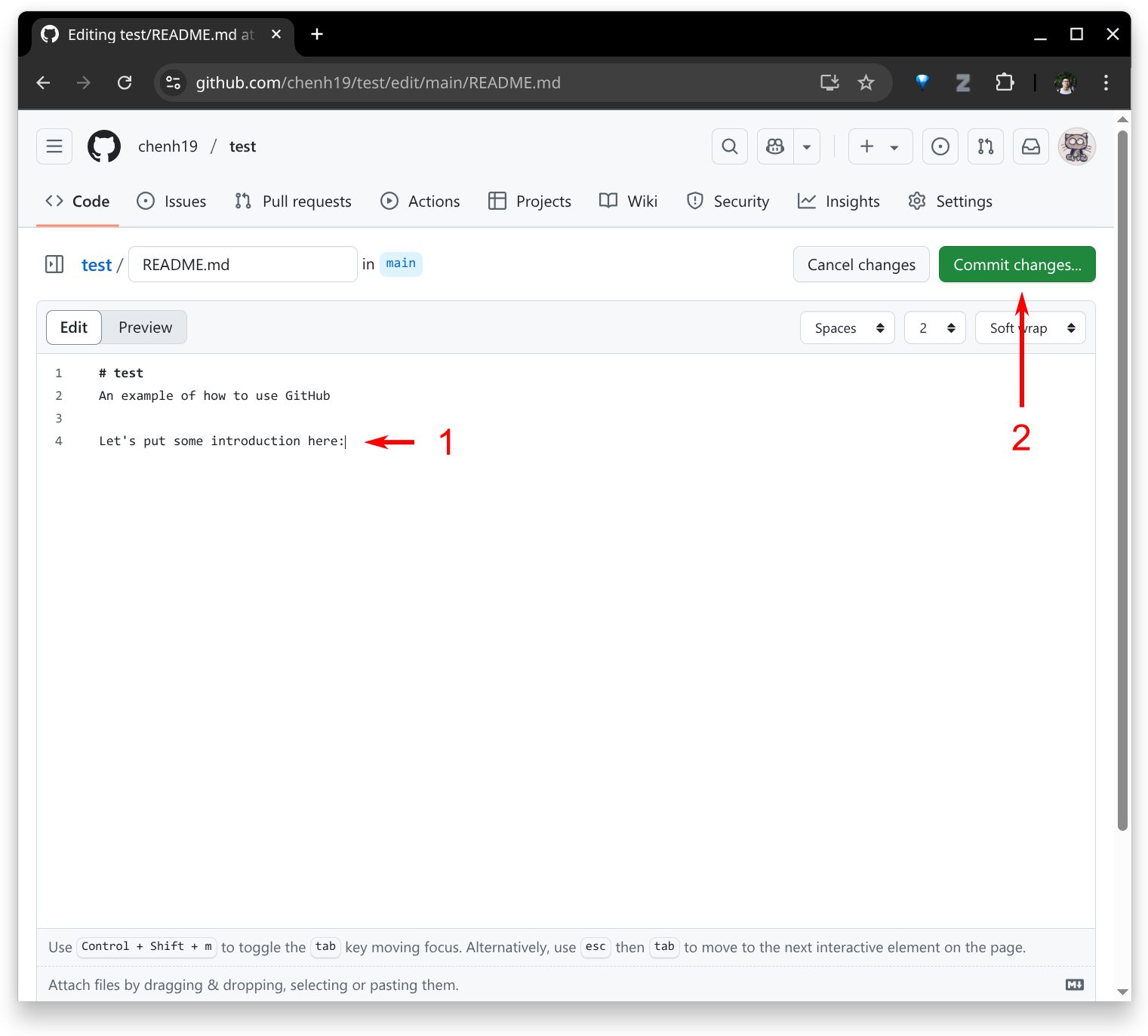Open the Security tab
Screen dimensions: 1148x1036
728,201
